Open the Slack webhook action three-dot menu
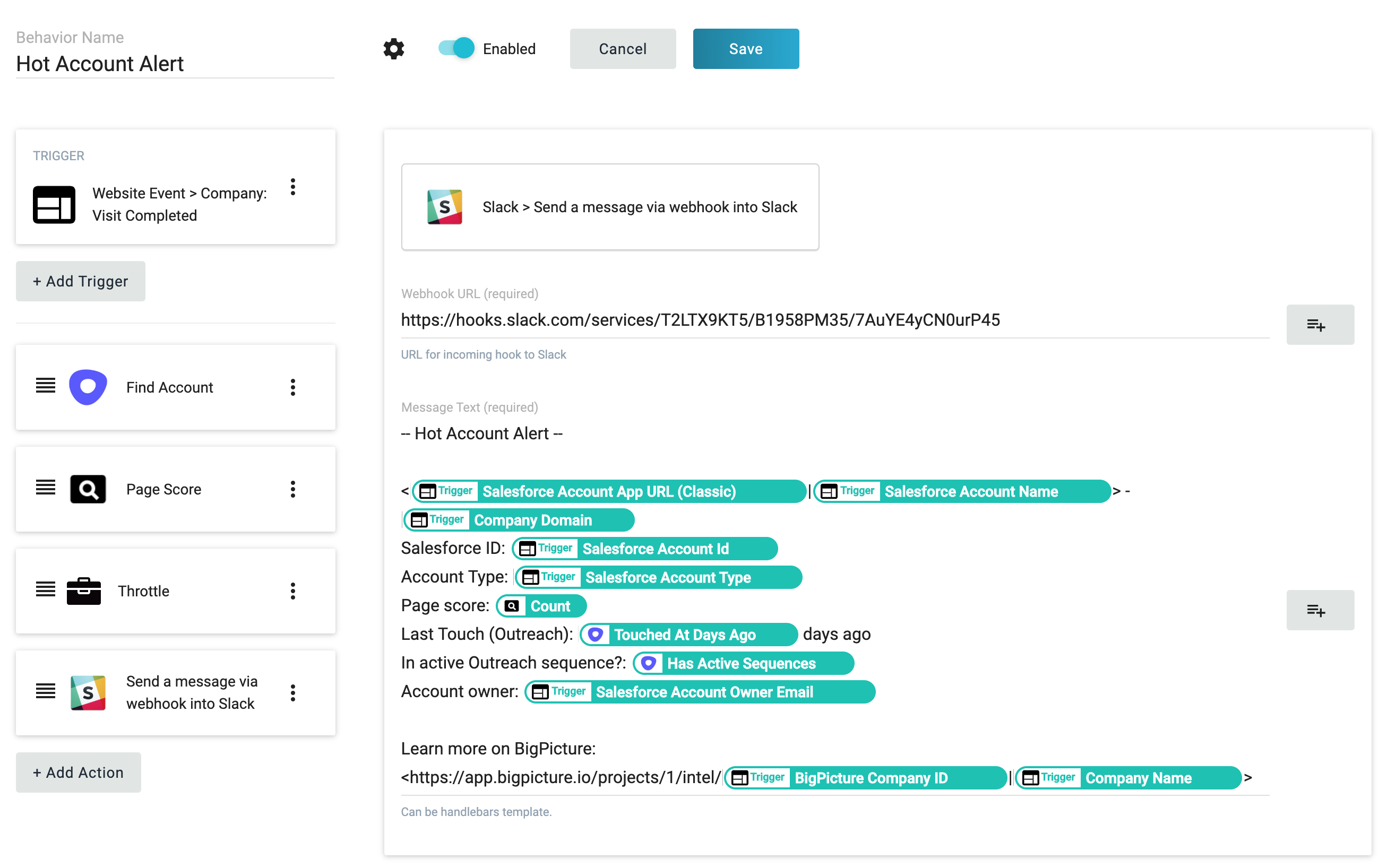Screen dimensions: 1396x868 (293, 693)
